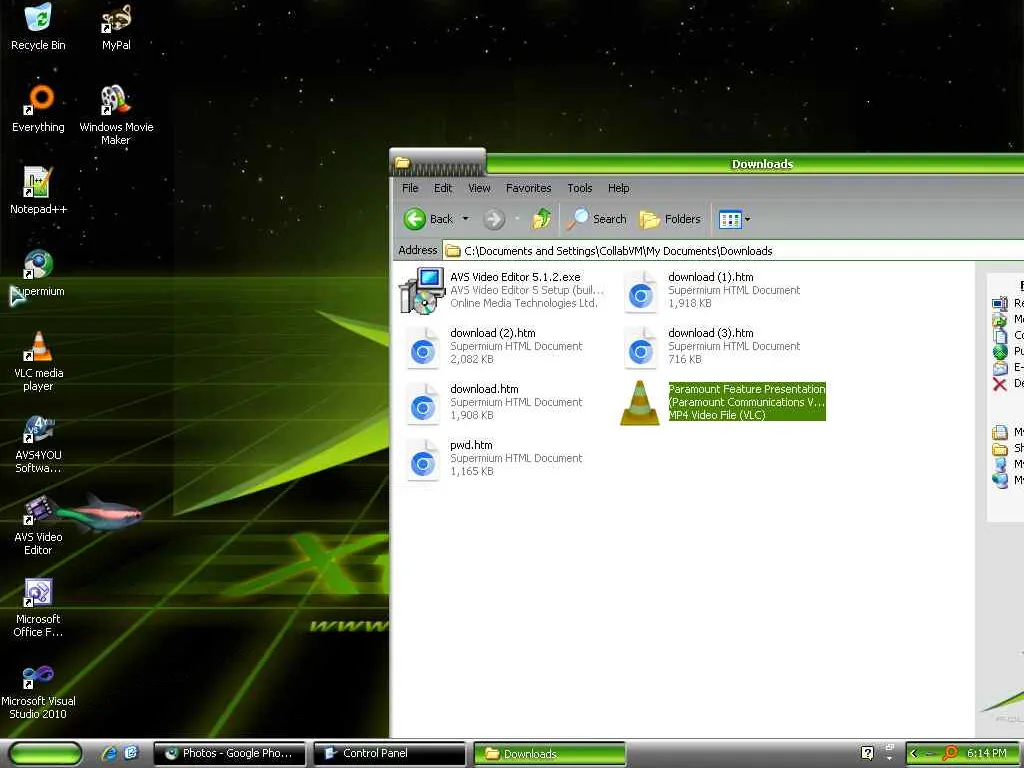This screenshot has width=1024, height=768.
Task: Switch to Control Panel taskbar window
Action: tap(389, 754)
